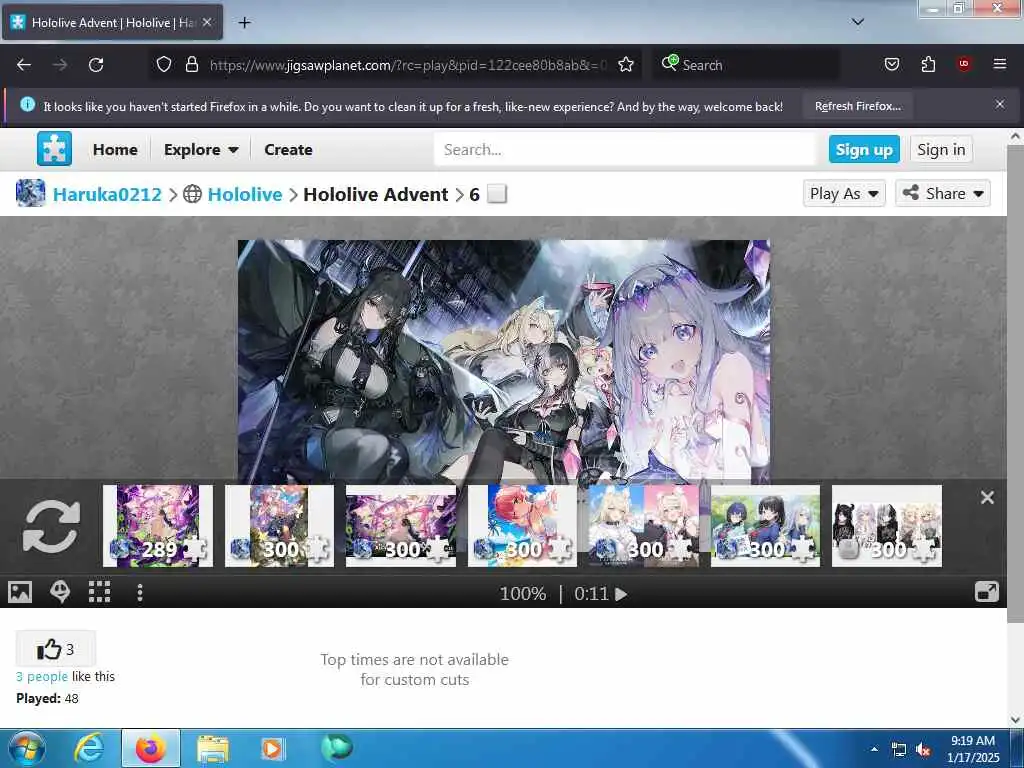Click the Jigsaw Planet puzzle-piece logo
The image size is (1024, 768).
[x=54, y=149]
